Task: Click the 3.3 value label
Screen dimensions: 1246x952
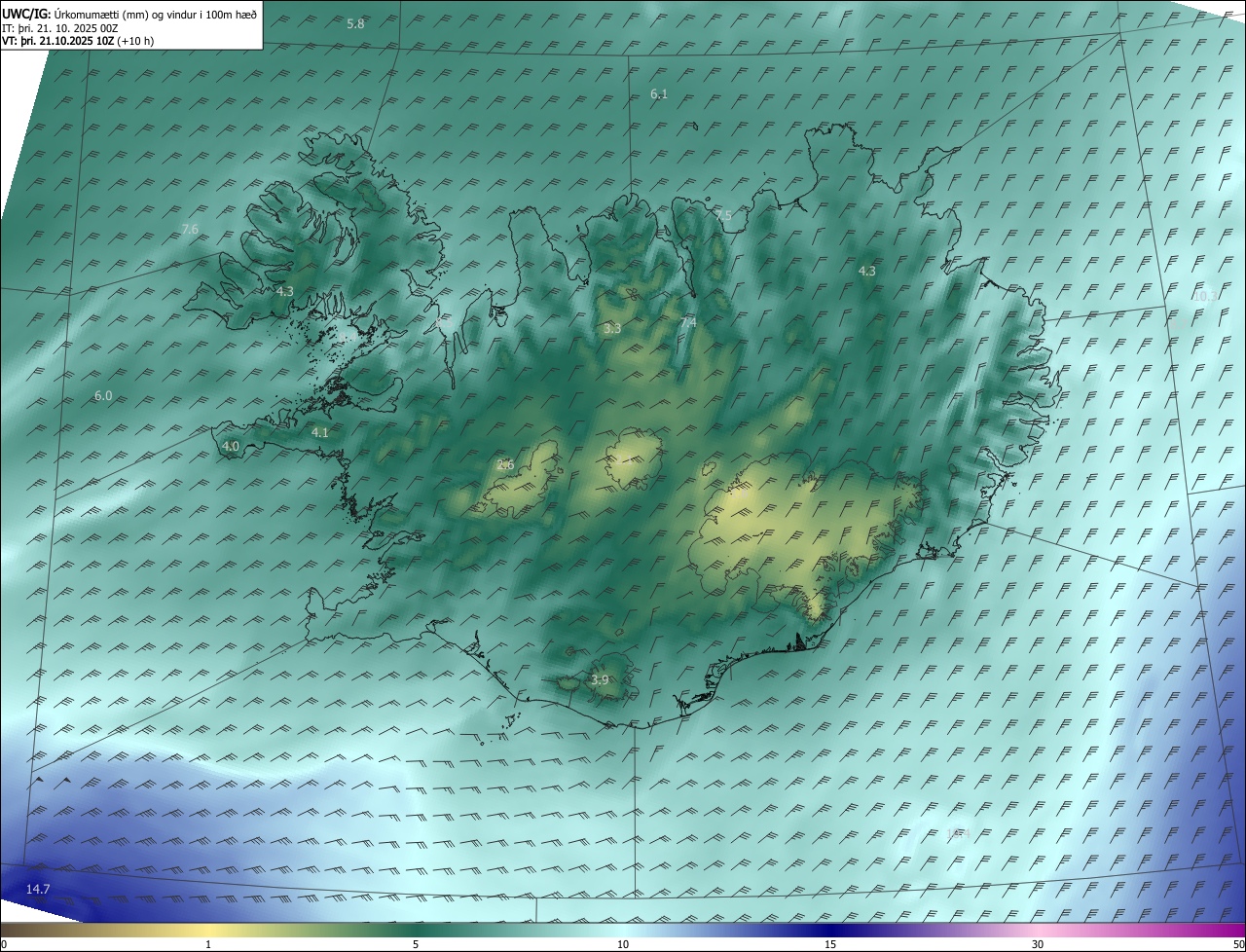Action: click(x=612, y=329)
